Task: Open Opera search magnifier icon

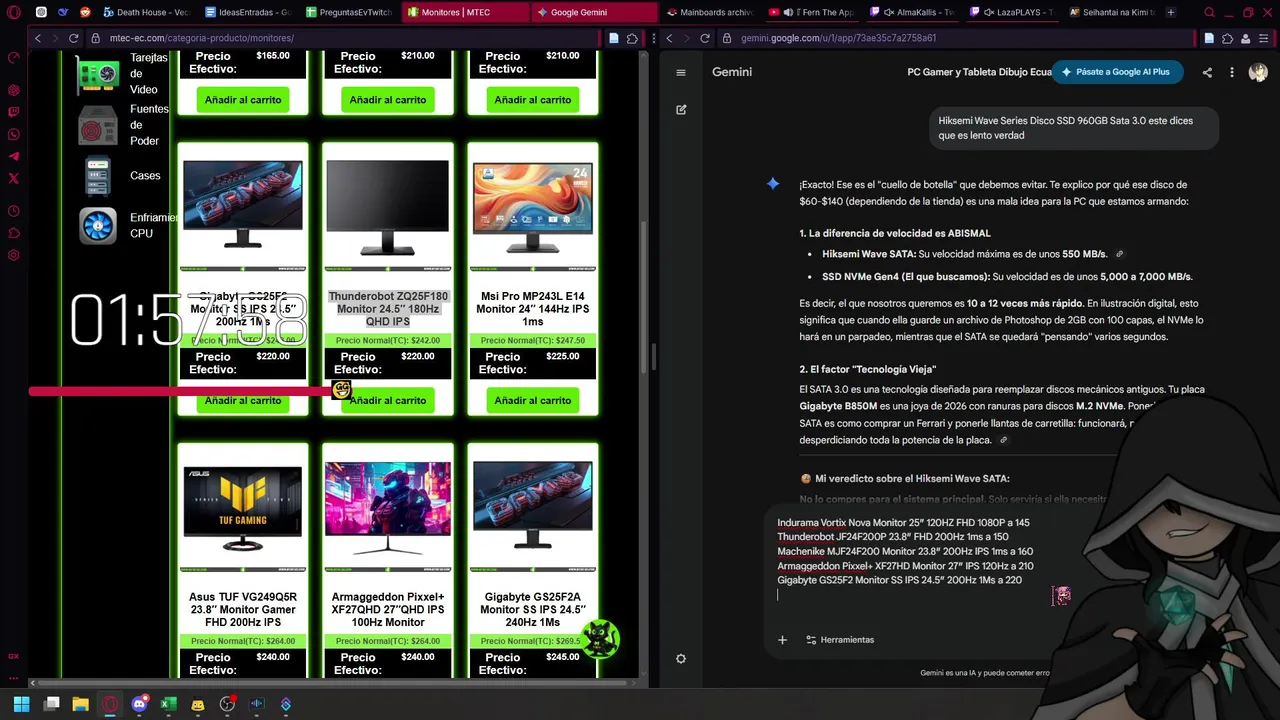Action: (1209, 12)
